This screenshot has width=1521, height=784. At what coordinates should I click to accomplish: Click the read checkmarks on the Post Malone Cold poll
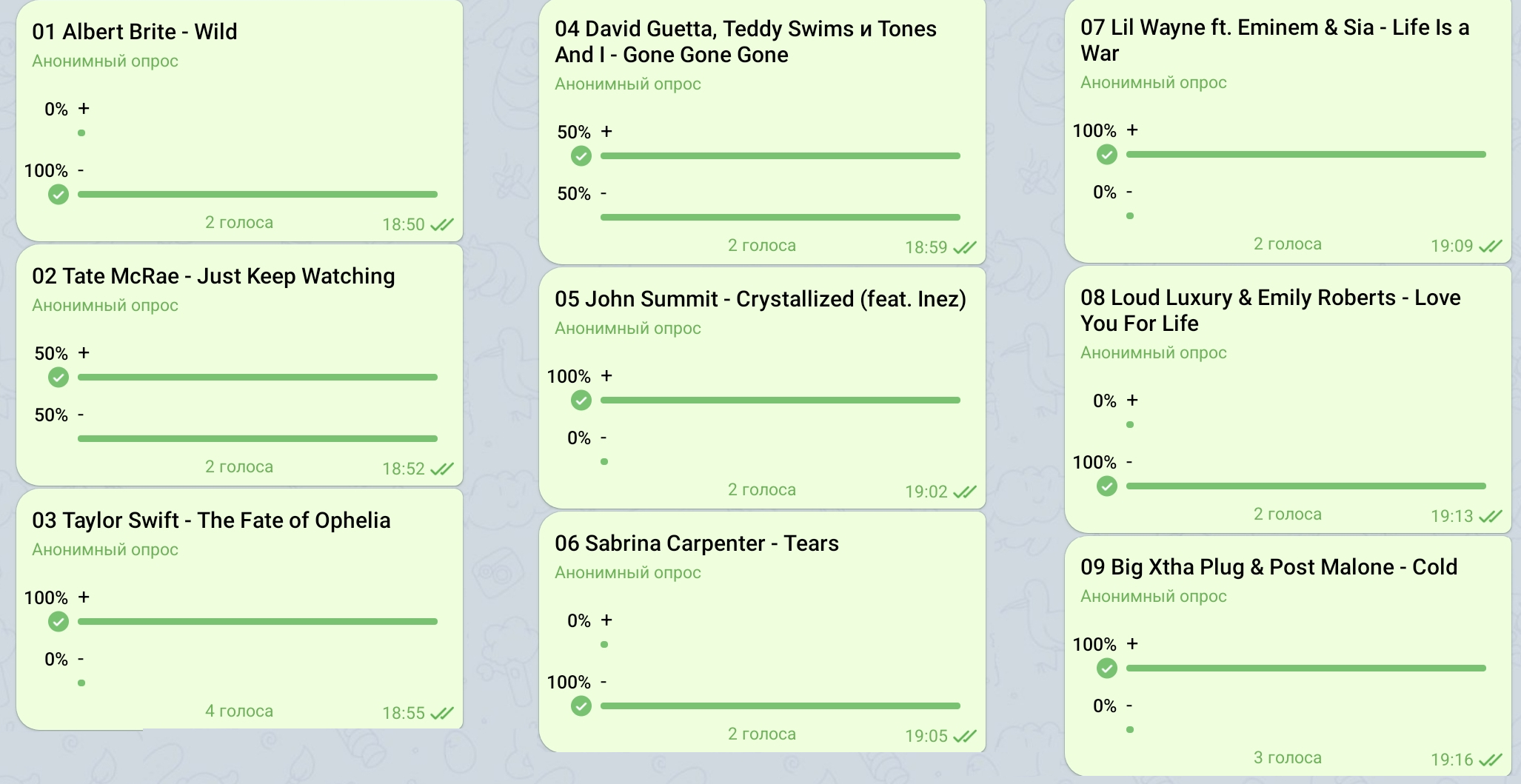[x=1491, y=760]
